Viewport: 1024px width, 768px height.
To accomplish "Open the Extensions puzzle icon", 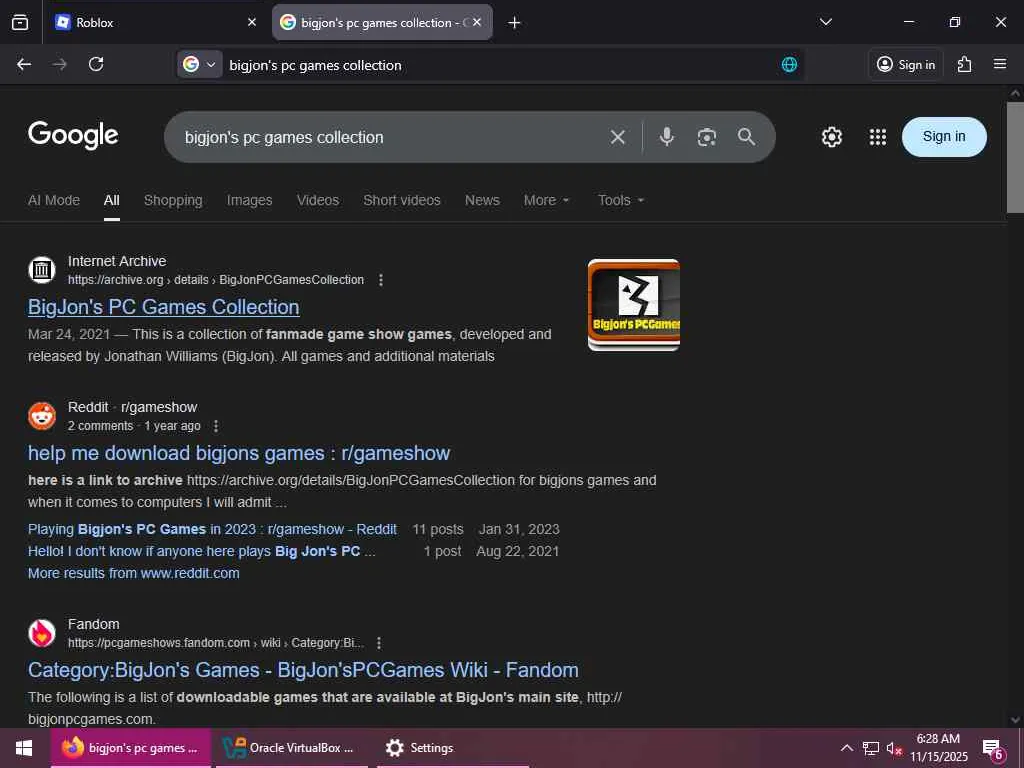I will [x=965, y=64].
